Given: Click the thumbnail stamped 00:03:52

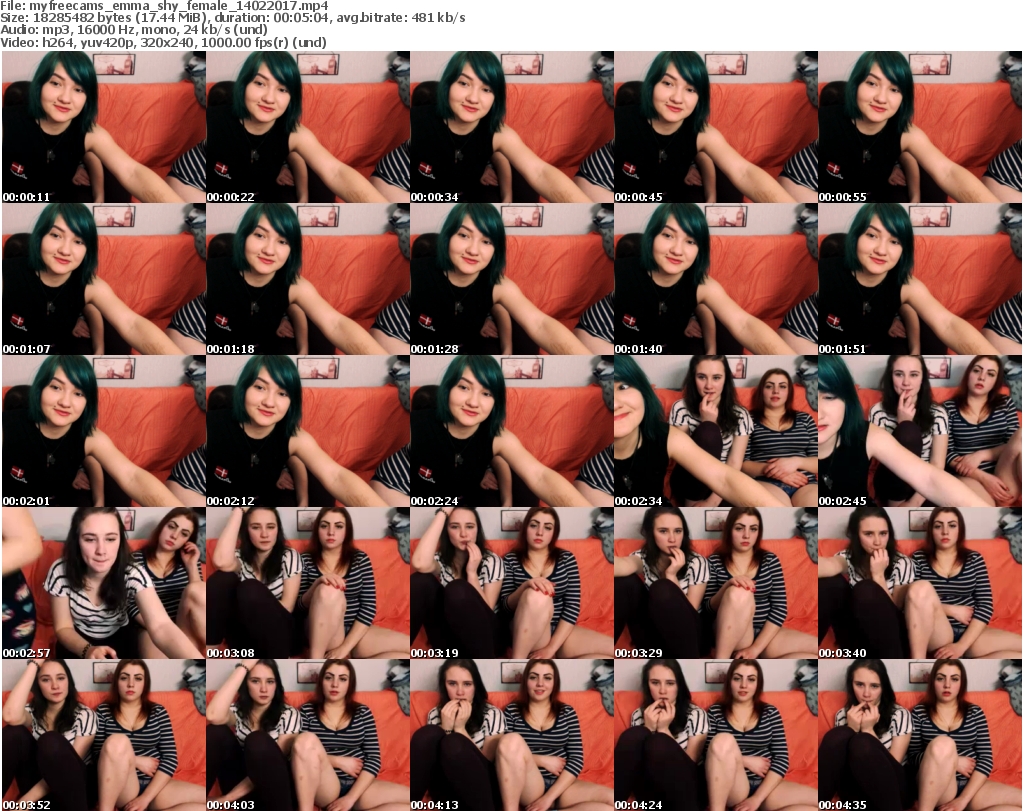Looking at the screenshot, I should [104, 735].
